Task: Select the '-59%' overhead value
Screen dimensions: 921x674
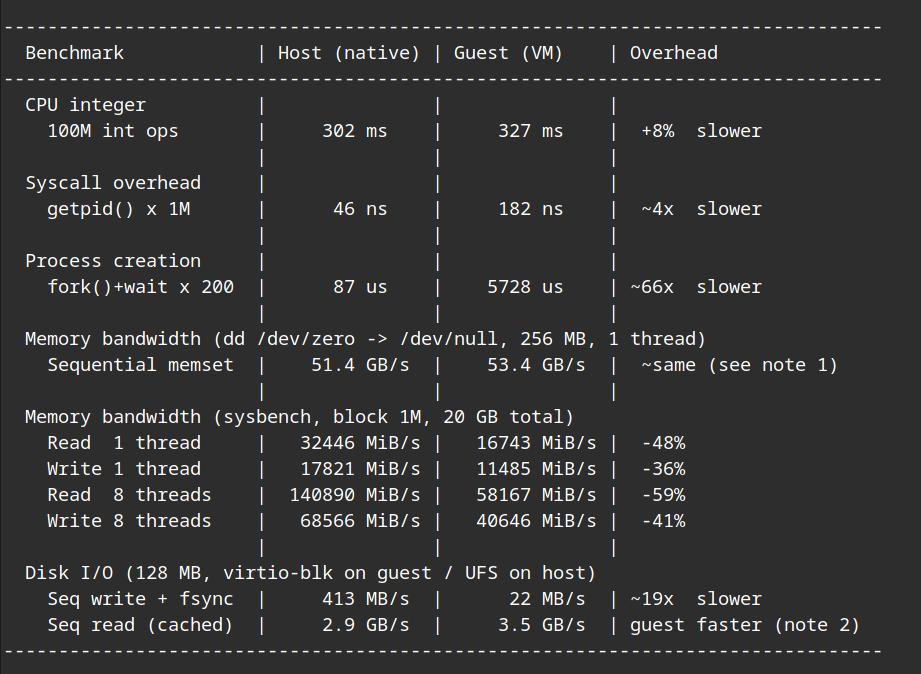Action: [663, 495]
